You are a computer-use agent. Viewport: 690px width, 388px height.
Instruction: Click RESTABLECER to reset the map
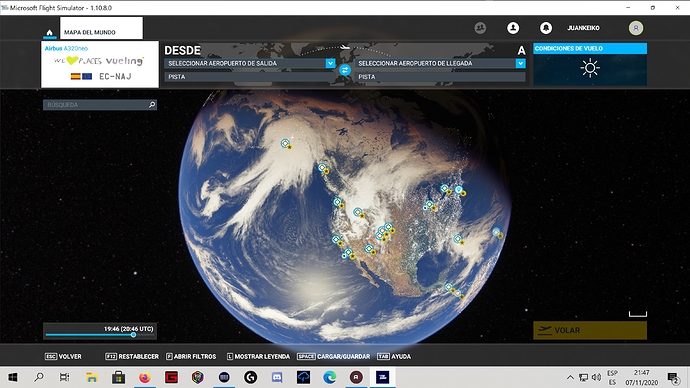(132, 356)
